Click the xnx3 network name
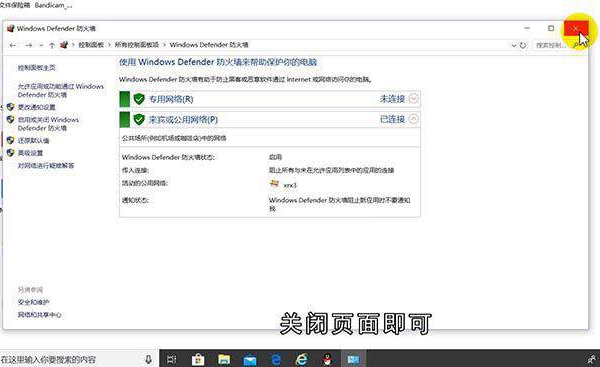 click(290, 185)
